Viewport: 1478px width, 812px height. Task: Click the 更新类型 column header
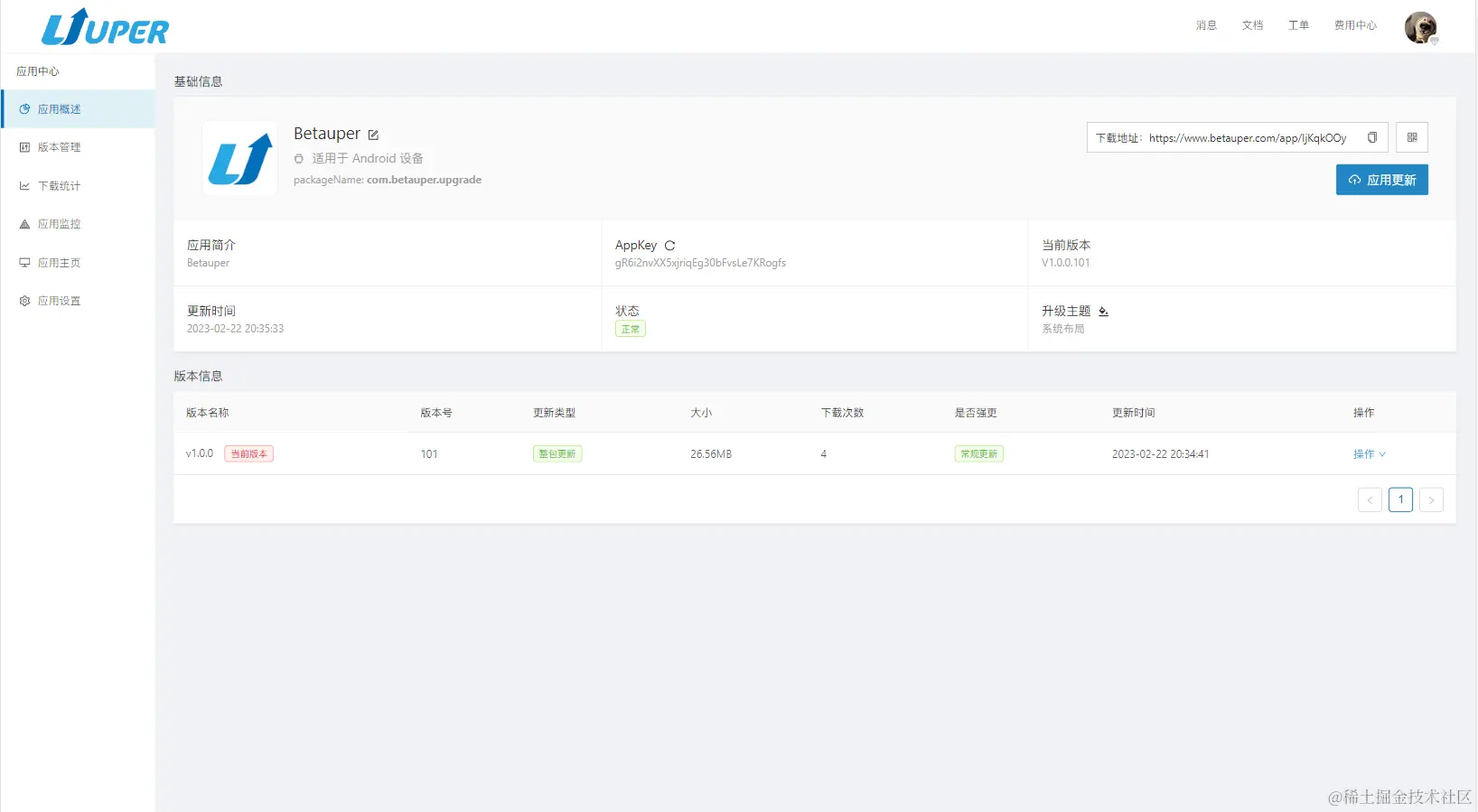click(554, 413)
